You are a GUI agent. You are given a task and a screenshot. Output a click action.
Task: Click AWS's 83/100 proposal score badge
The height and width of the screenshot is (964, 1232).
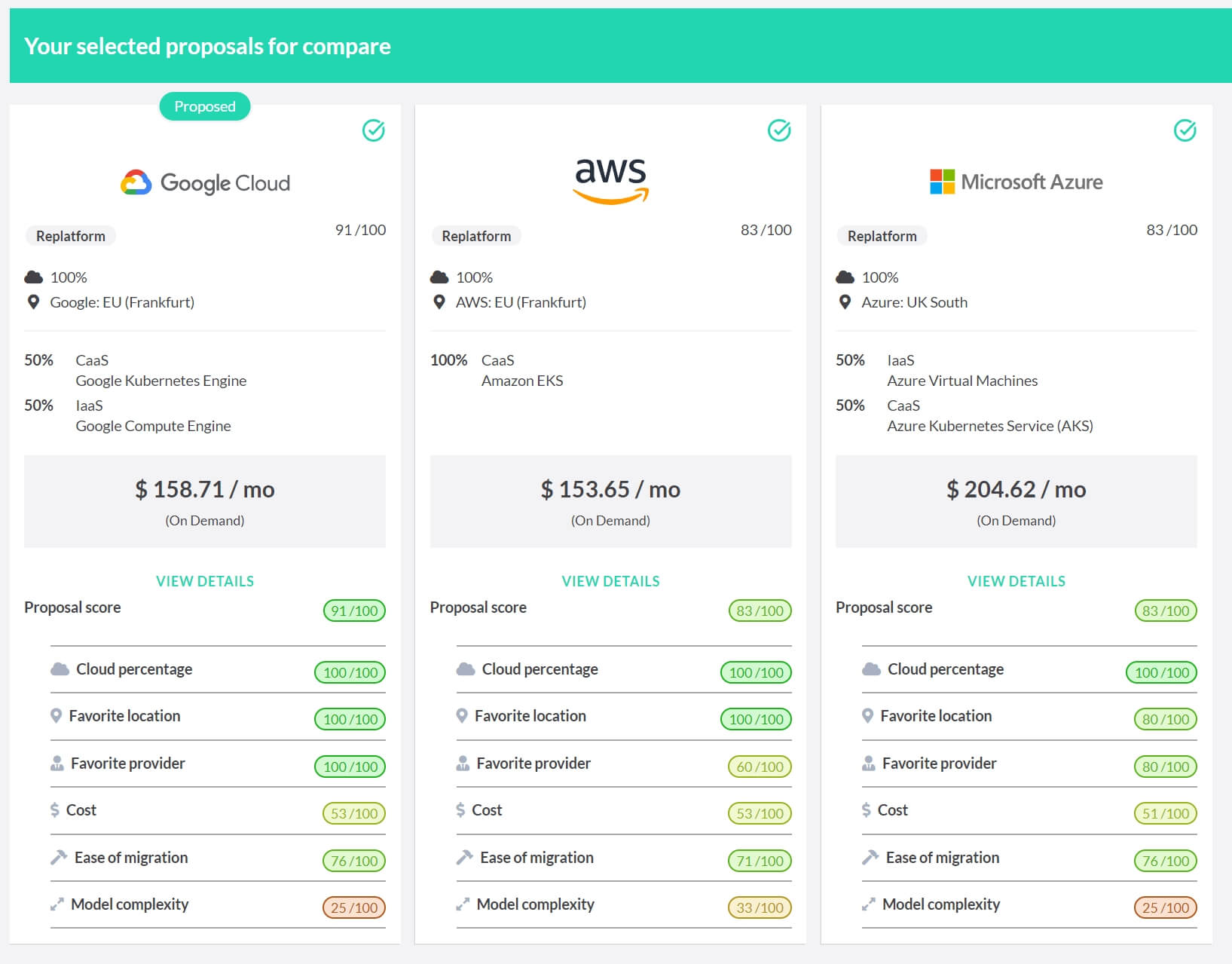760,611
